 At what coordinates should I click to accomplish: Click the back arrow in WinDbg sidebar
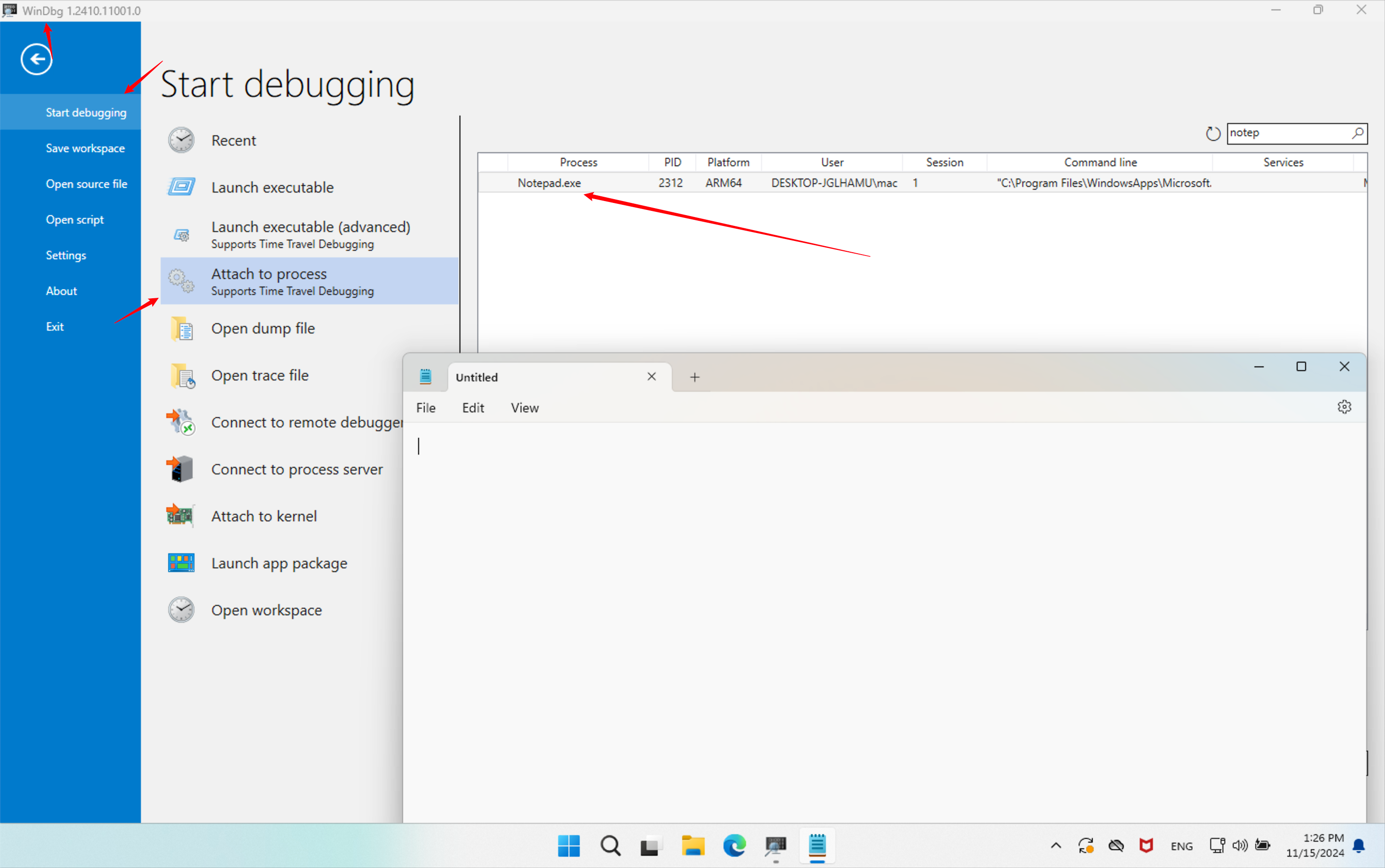pyautogui.click(x=36, y=59)
